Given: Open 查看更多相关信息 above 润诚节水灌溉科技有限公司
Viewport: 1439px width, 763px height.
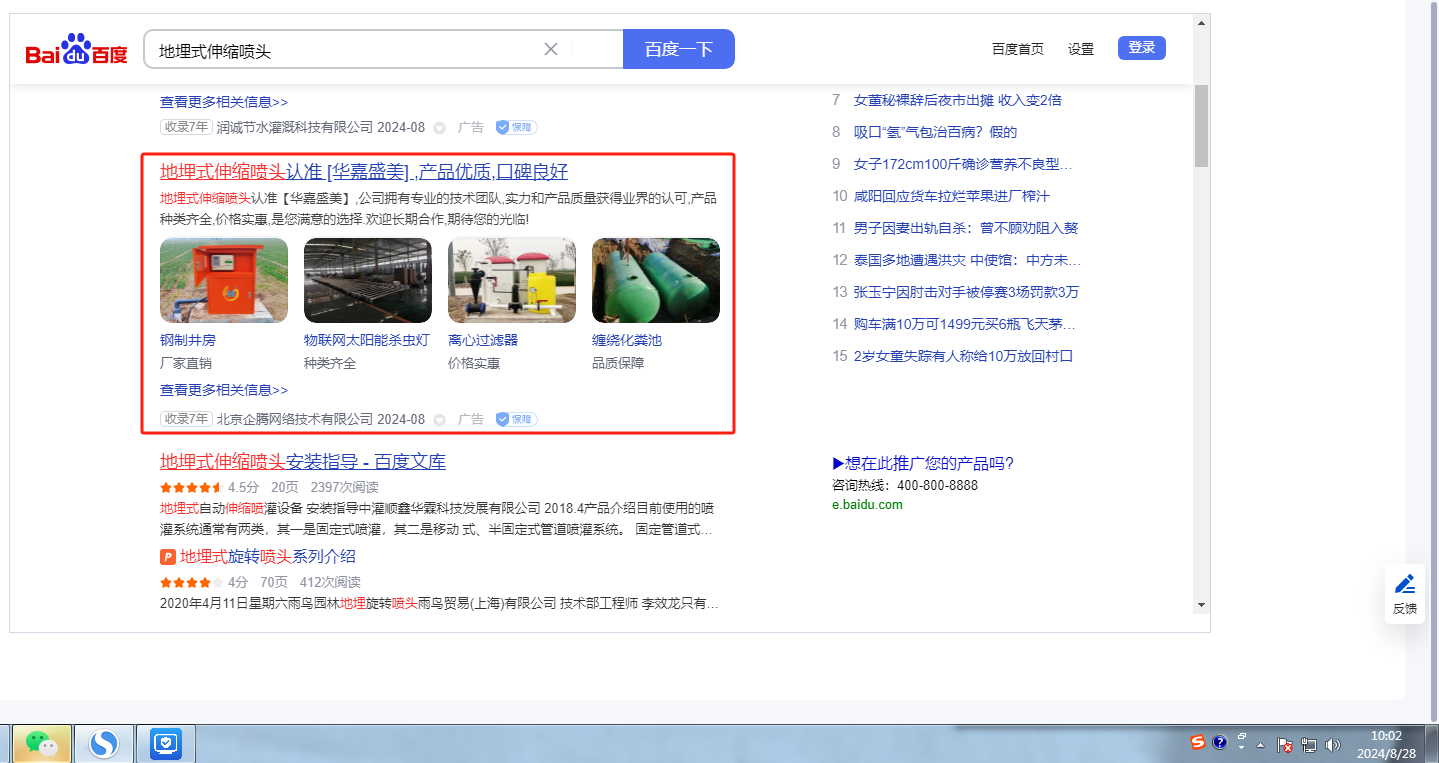Looking at the screenshot, I should (224, 102).
